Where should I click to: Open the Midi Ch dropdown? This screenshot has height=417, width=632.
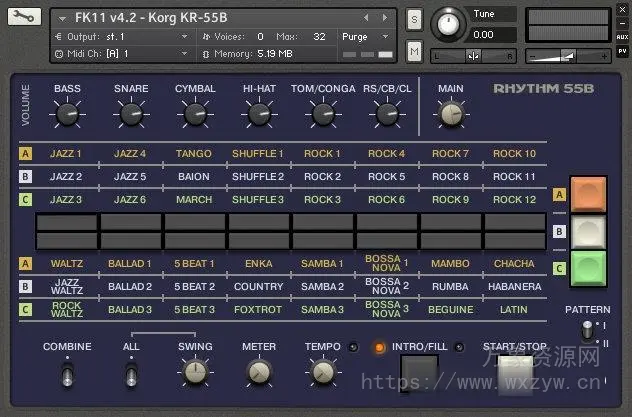[x=122, y=54]
